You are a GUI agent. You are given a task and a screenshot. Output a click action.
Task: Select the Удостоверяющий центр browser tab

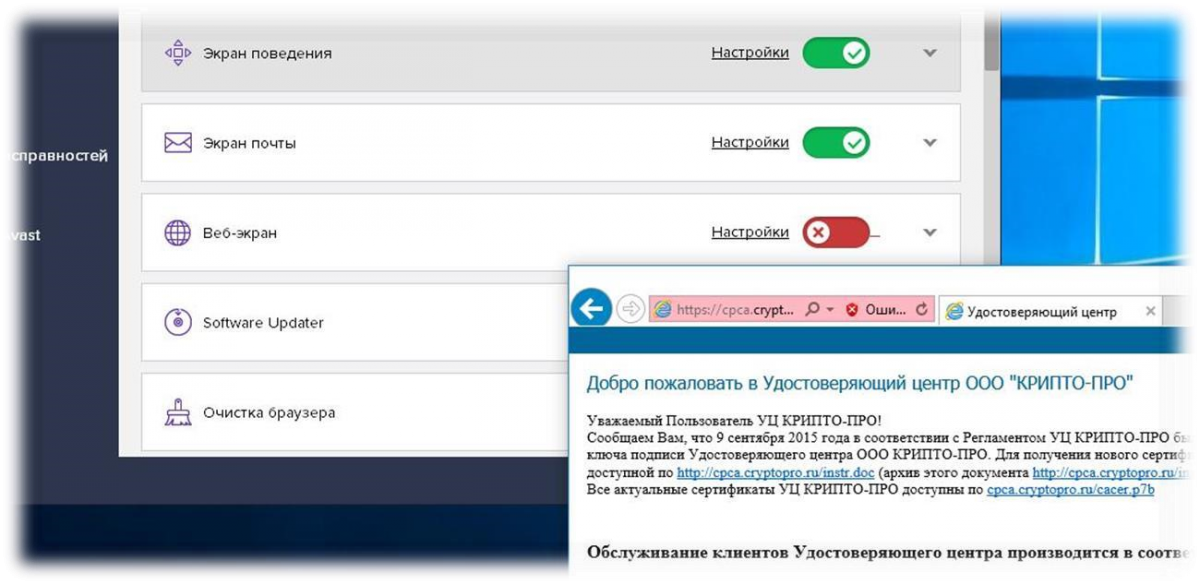coord(1050,311)
